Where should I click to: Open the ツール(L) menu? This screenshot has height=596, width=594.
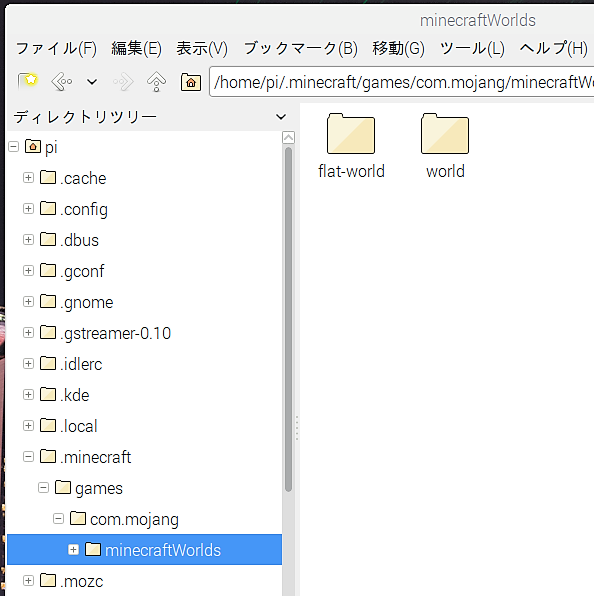pyautogui.click(x=472, y=49)
